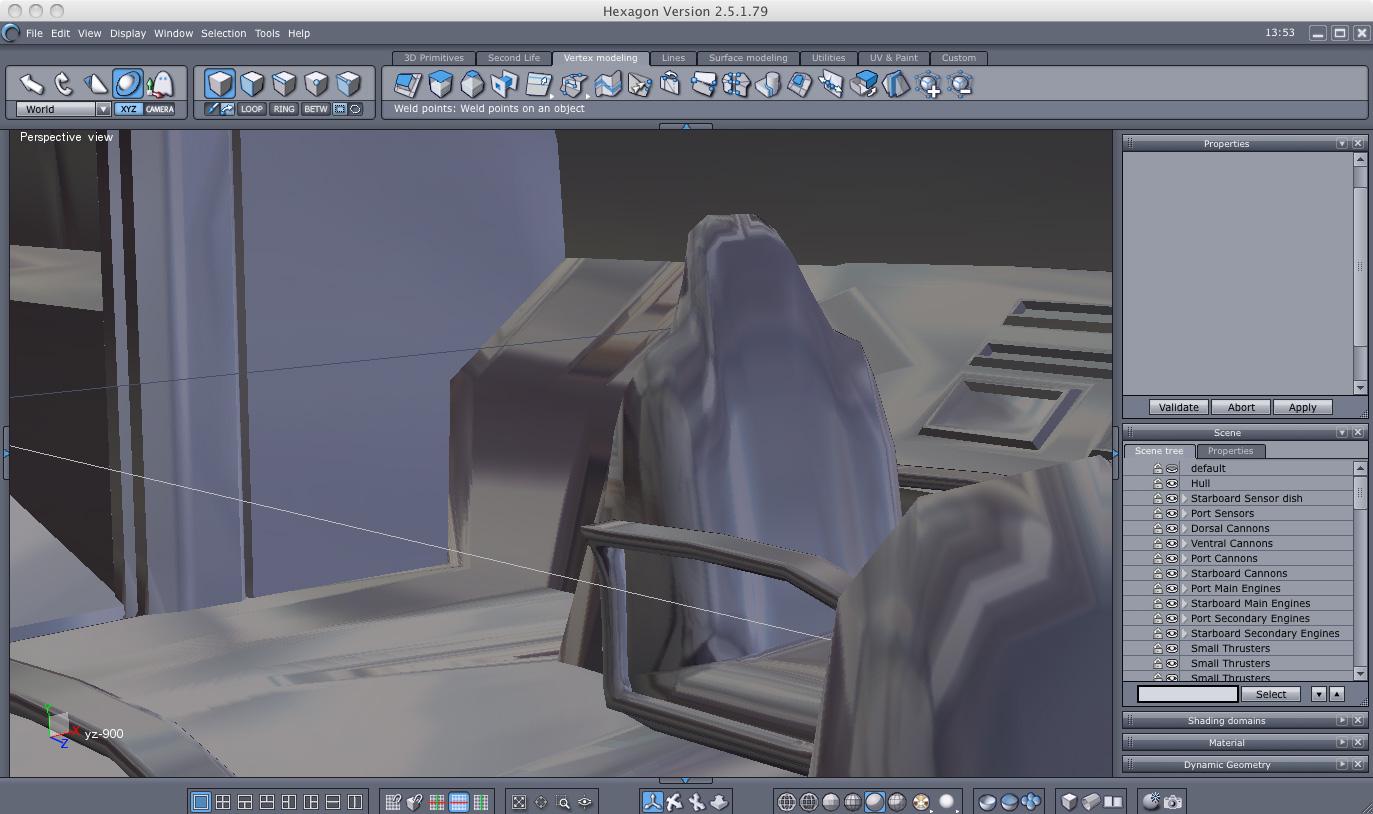This screenshot has width=1373, height=814.
Task: Click the single viewport layout icon
Action: click(200, 801)
